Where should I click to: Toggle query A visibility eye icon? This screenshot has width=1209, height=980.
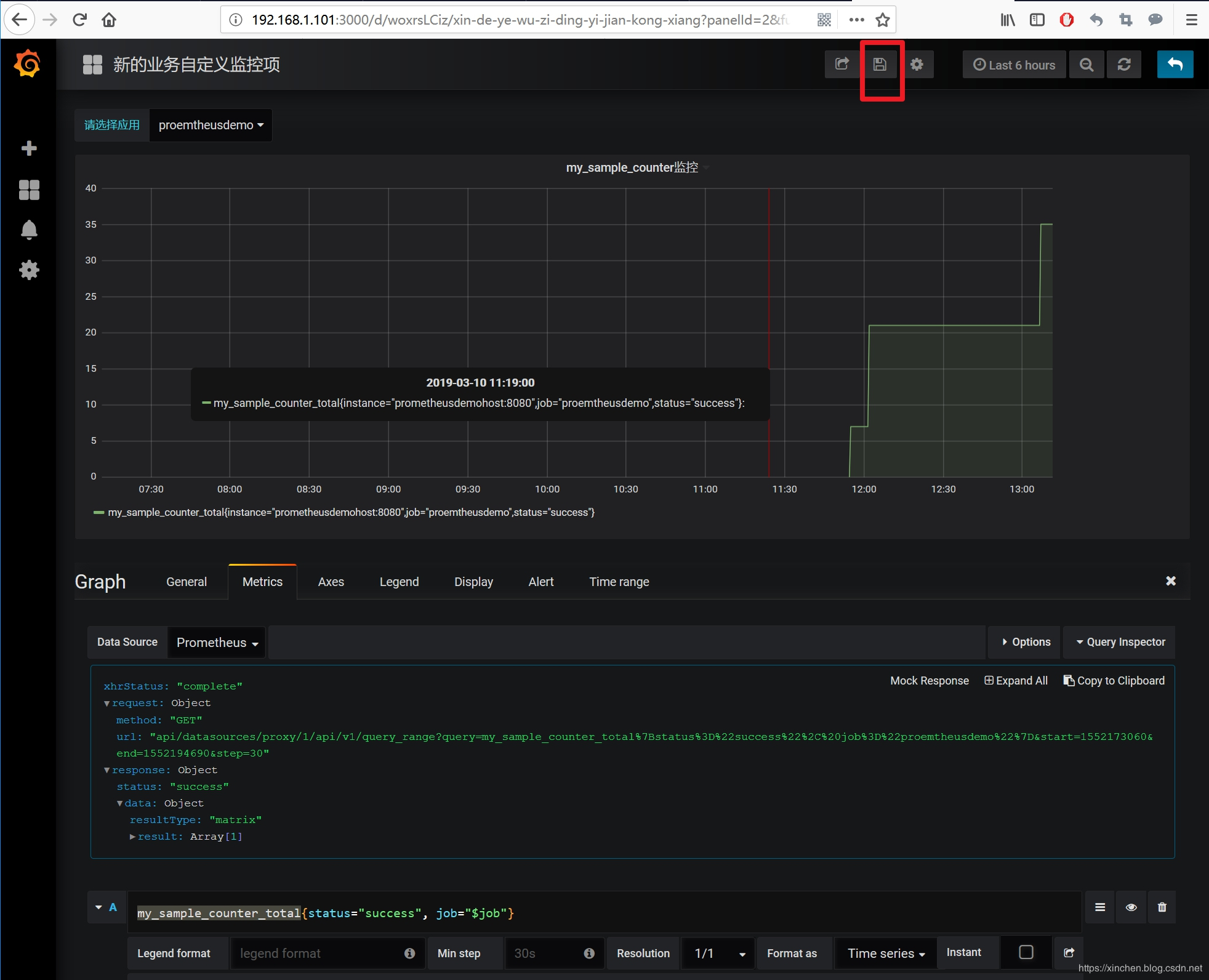click(x=1131, y=907)
